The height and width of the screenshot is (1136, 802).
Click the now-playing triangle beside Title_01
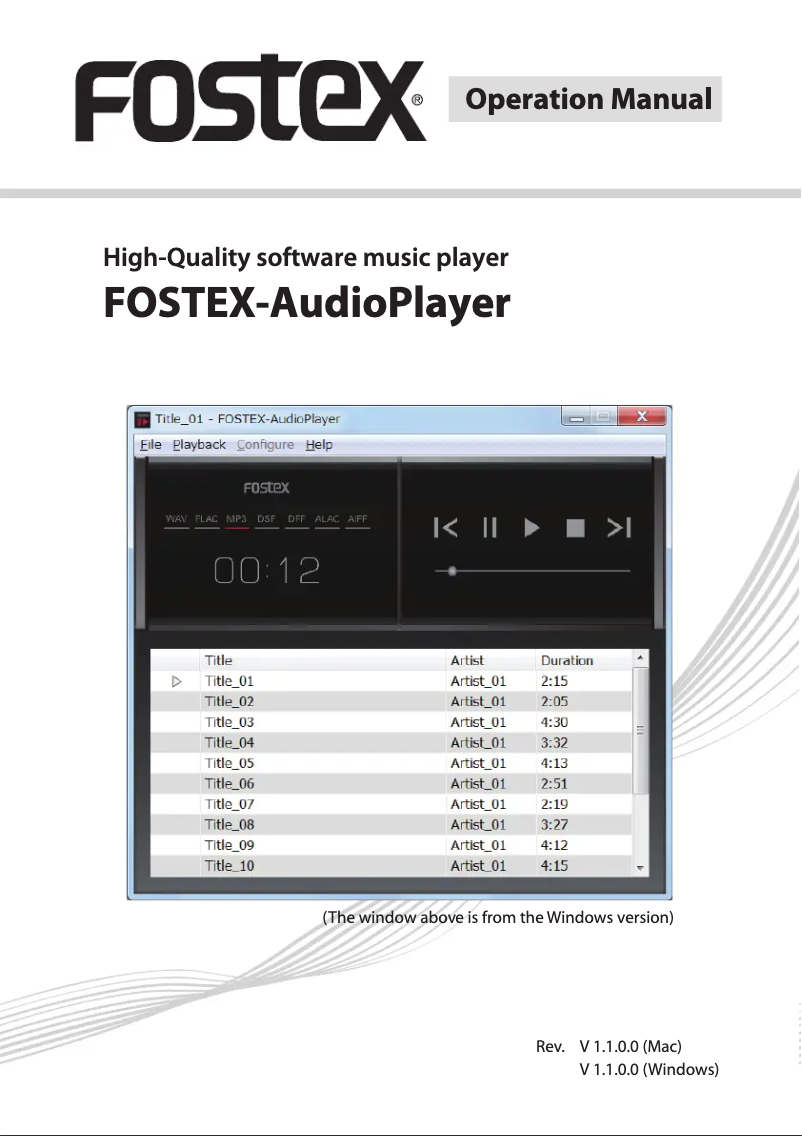pyautogui.click(x=177, y=681)
